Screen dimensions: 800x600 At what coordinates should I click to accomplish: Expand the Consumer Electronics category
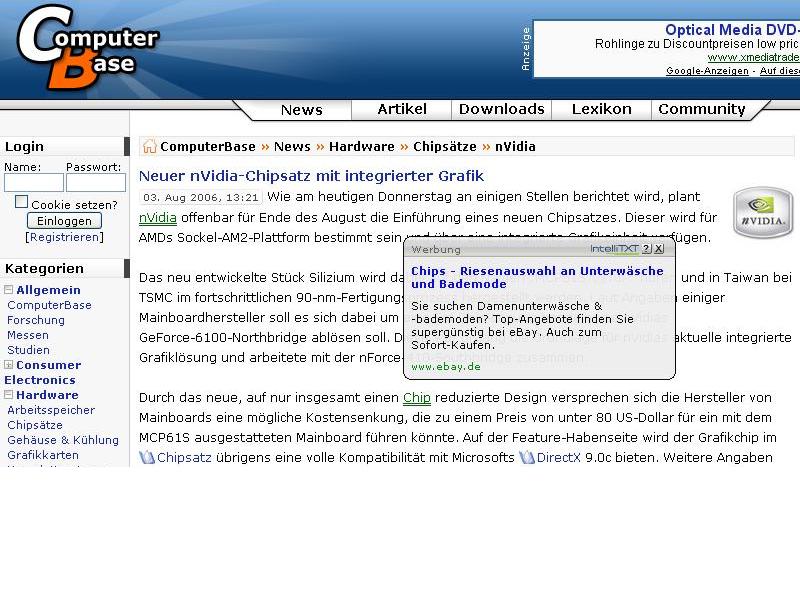9,365
